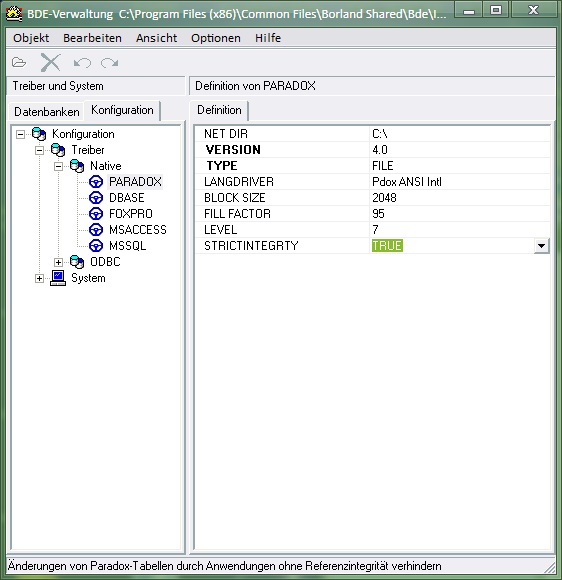Click the Konfiguration root database icon
562x580 pixels.
pyautogui.click(x=39, y=134)
